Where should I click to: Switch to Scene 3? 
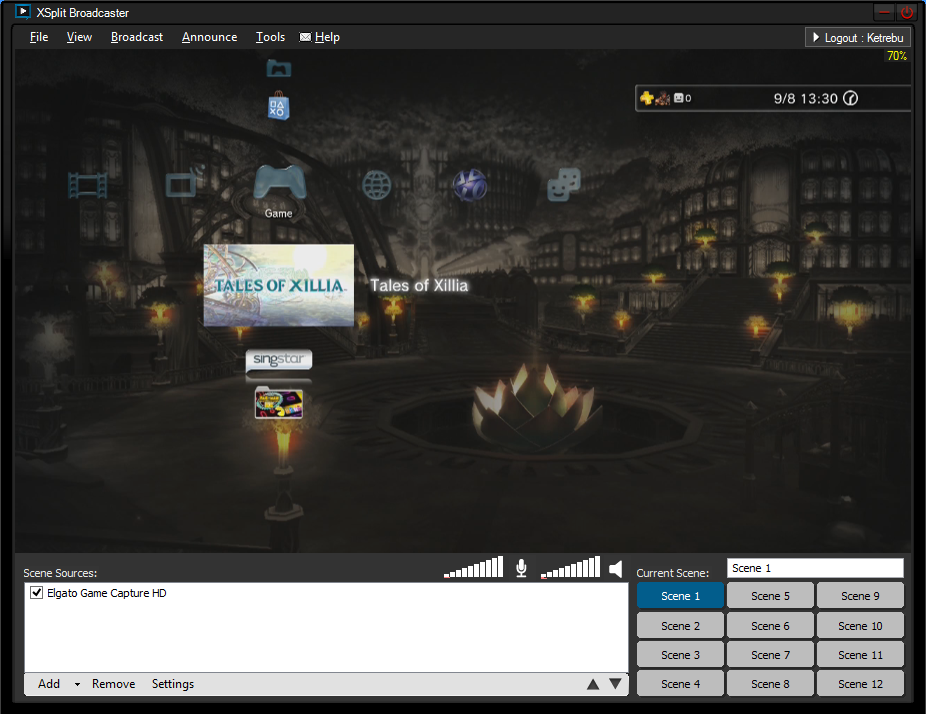[680, 654]
